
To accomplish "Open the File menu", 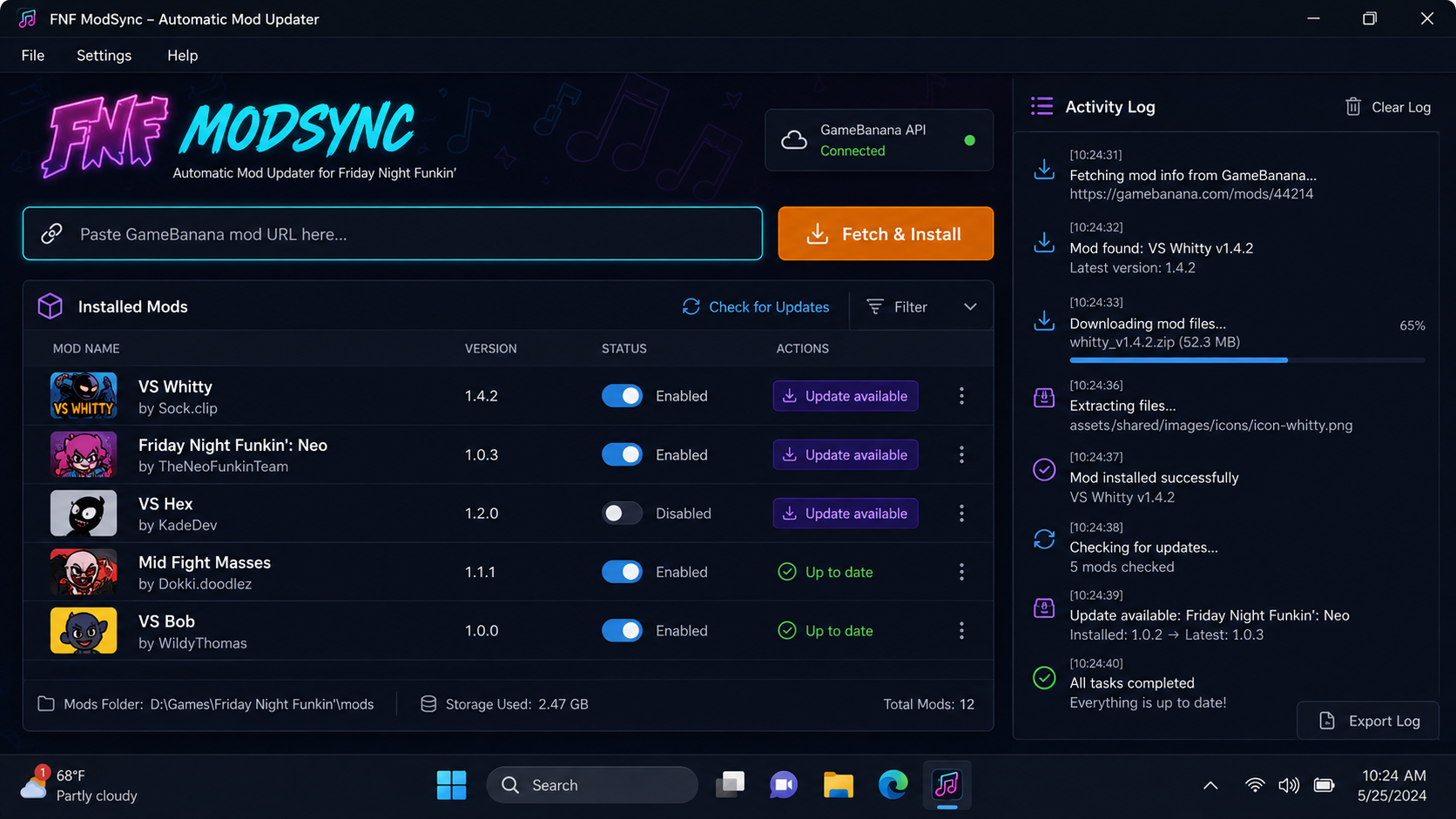I will click(33, 55).
